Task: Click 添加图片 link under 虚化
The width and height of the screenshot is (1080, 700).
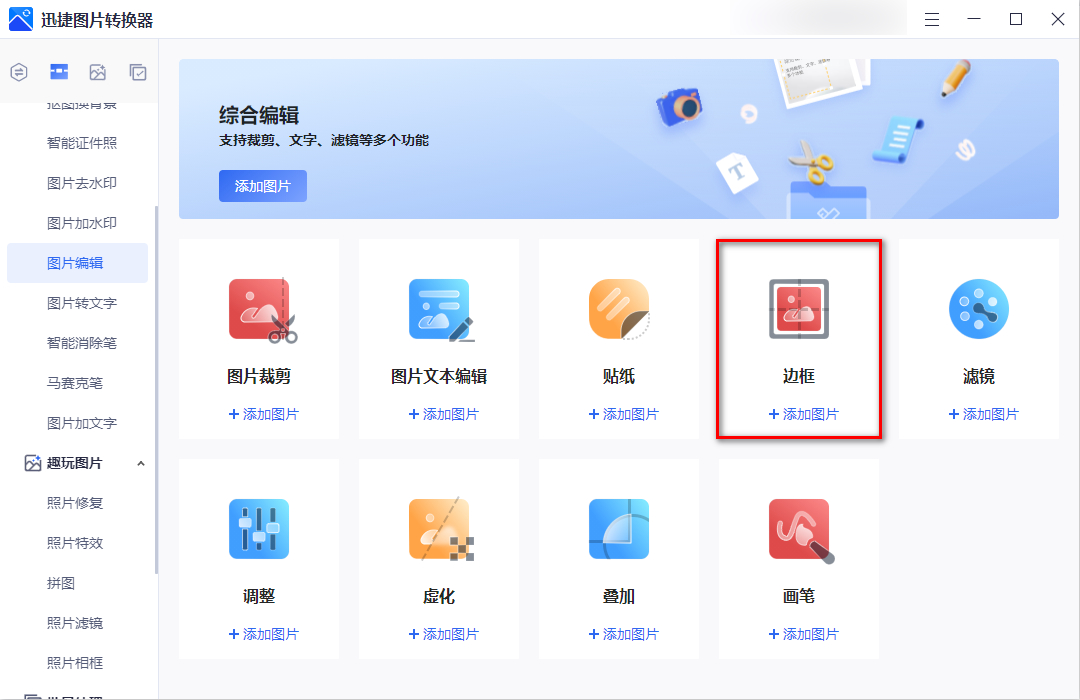Action: (443, 634)
